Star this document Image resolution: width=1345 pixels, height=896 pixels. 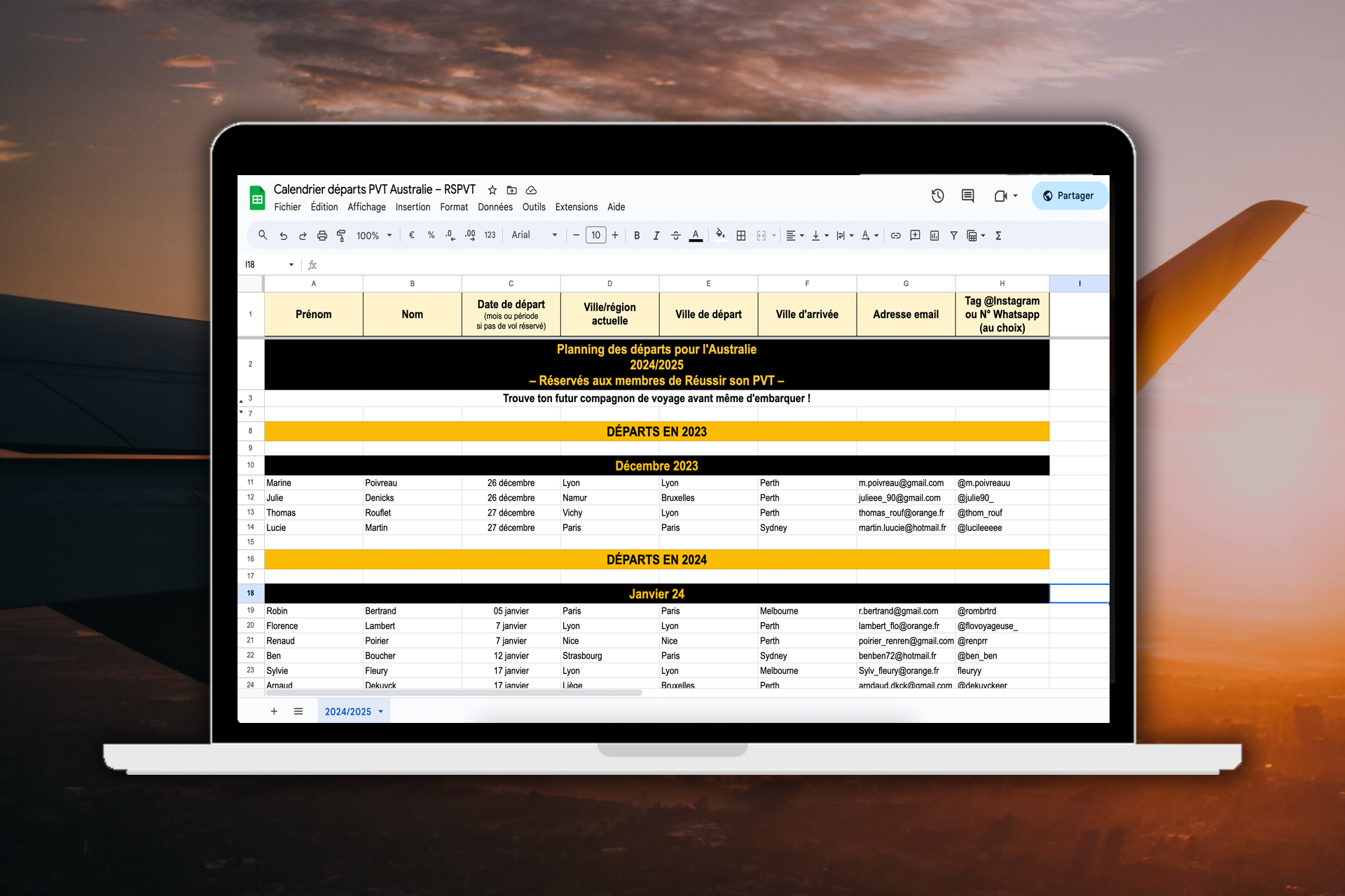492,191
